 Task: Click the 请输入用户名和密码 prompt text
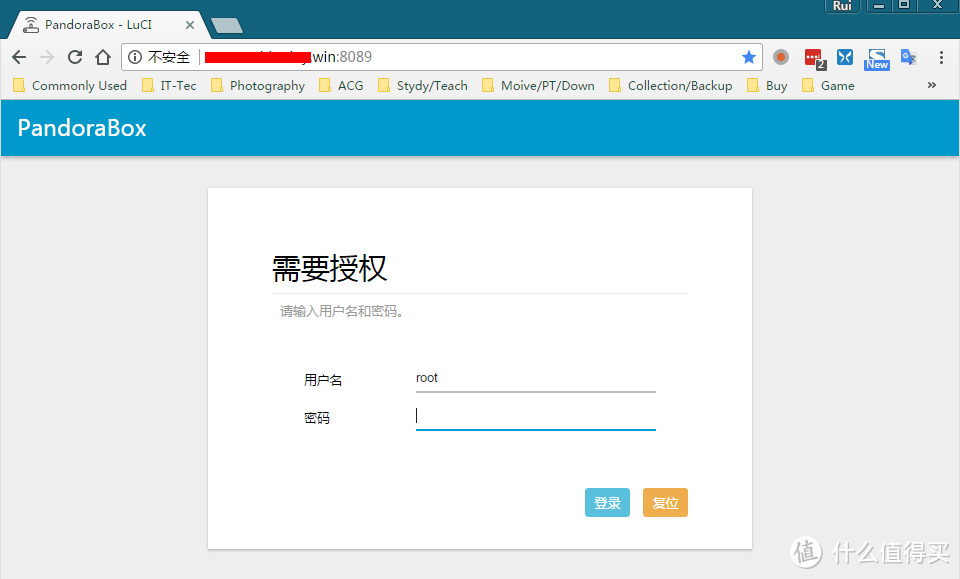tap(341, 312)
